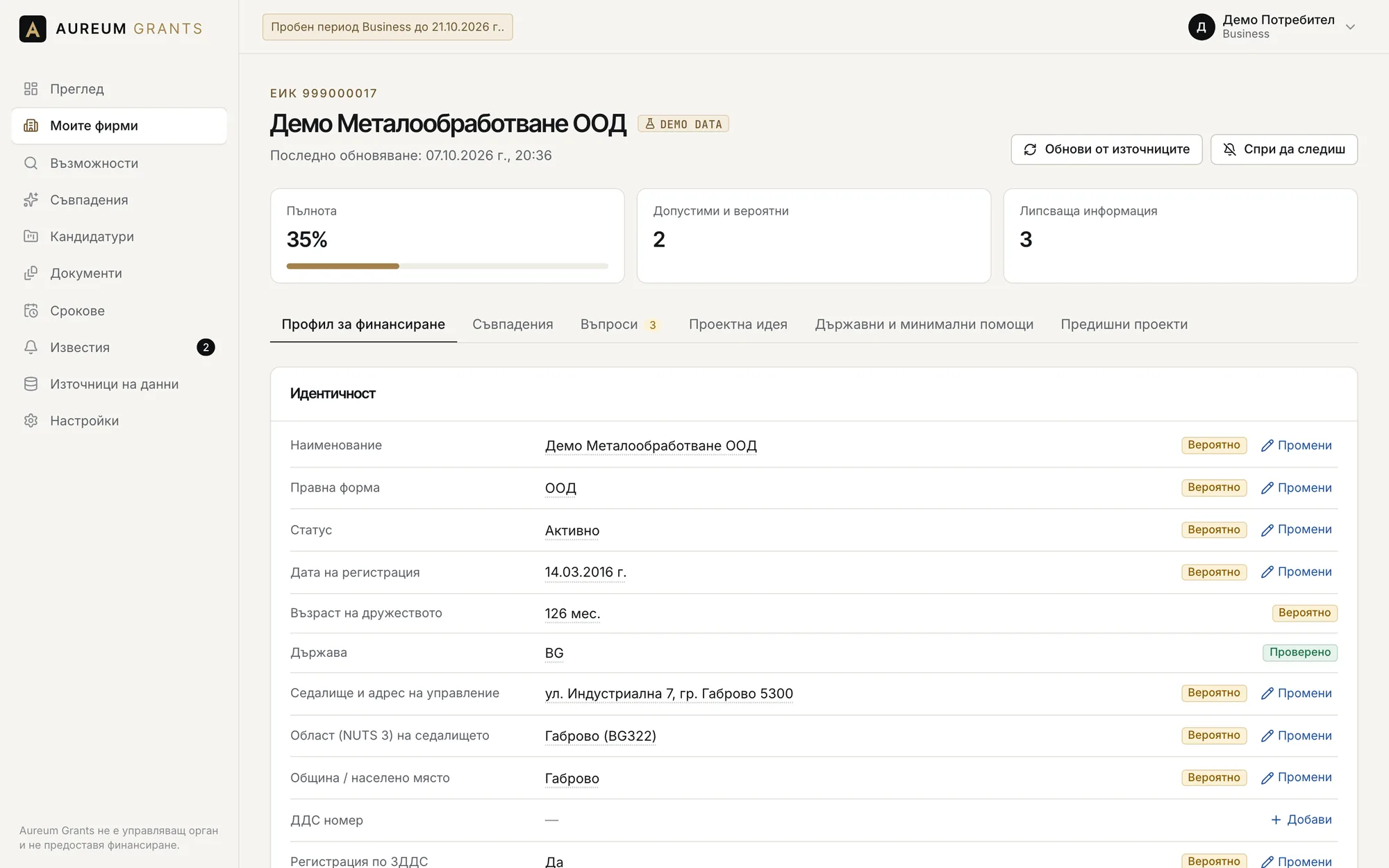Screen dimensions: 1389x868
Task: Click the Д user avatar
Action: [x=1201, y=27]
